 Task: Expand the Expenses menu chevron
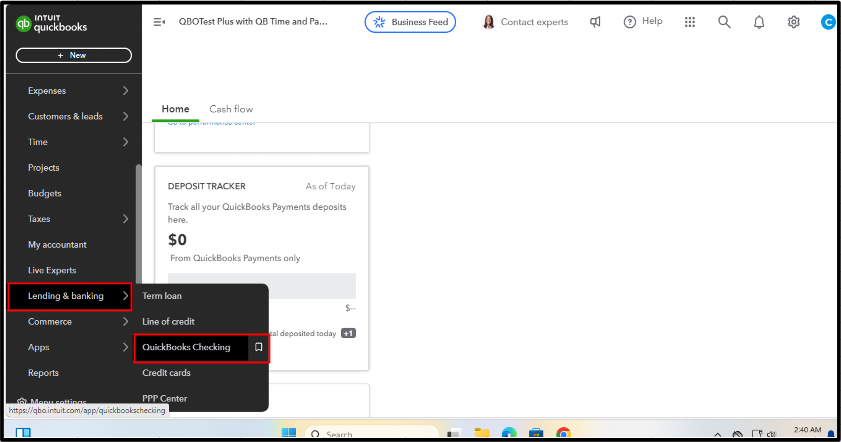coord(126,91)
